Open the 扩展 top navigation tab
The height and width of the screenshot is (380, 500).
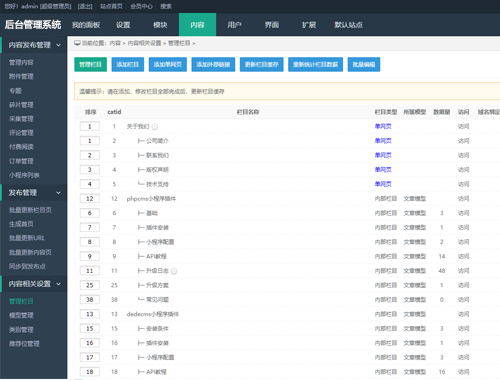[309, 25]
